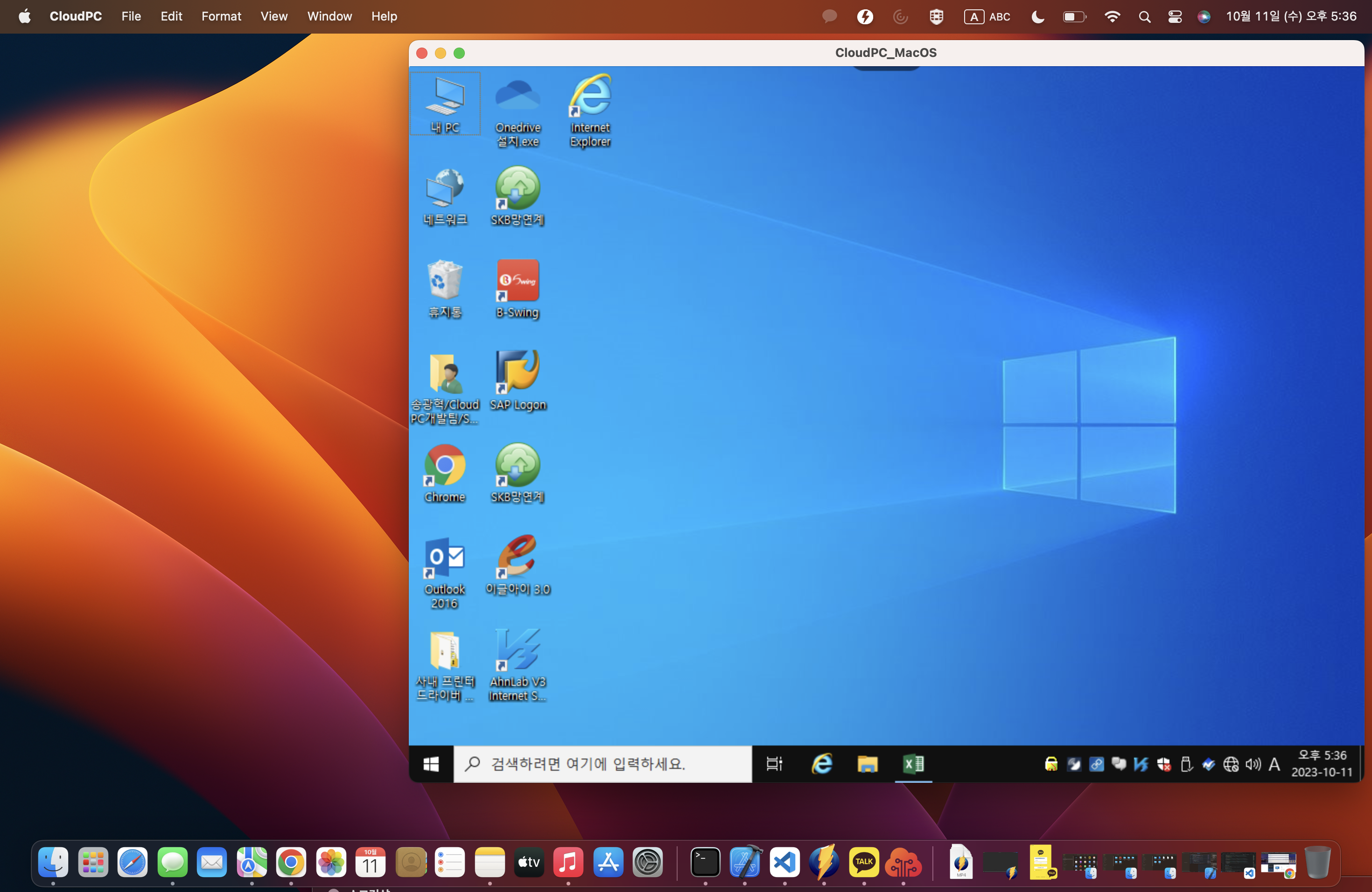
Task: Click the Windows volume speaker tray icon
Action: [x=1252, y=764]
